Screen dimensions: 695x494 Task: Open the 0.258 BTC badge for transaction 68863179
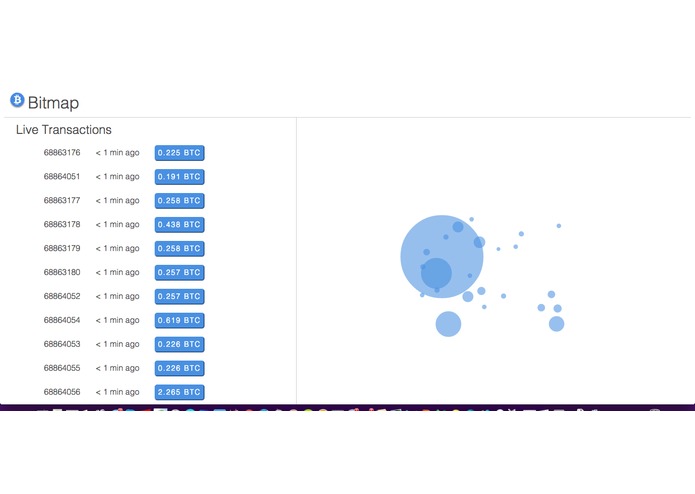pos(180,249)
